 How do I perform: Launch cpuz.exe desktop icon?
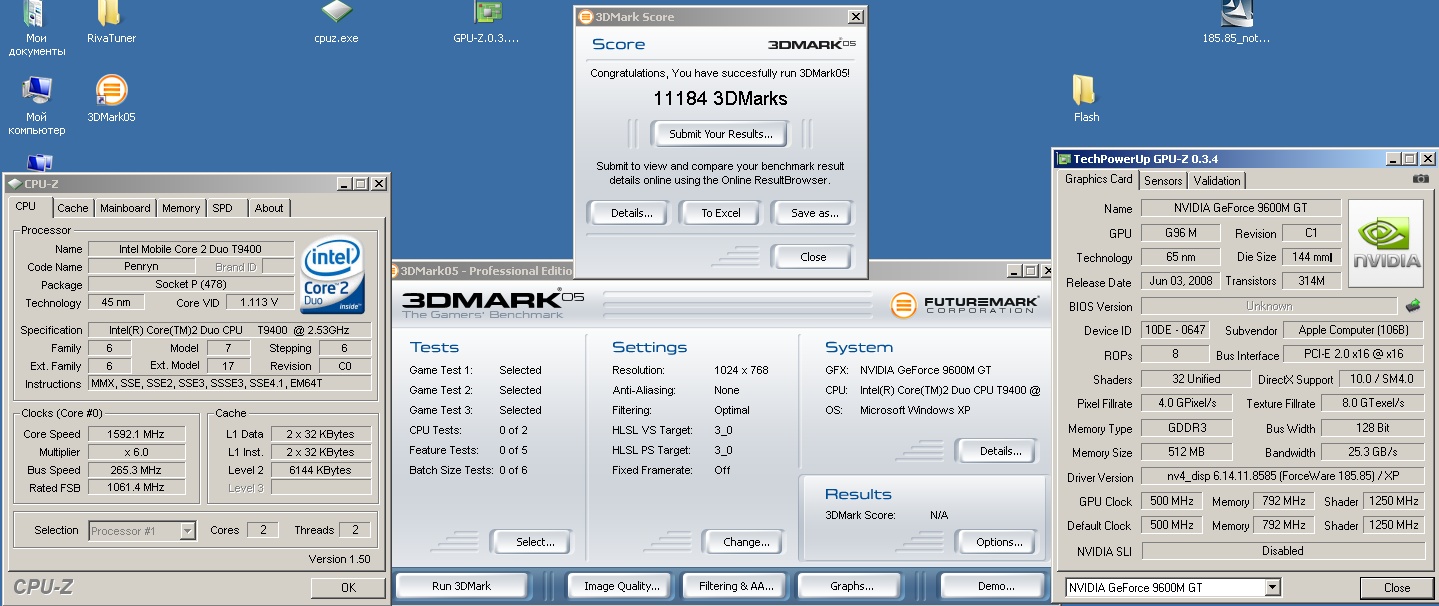coord(336,24)
